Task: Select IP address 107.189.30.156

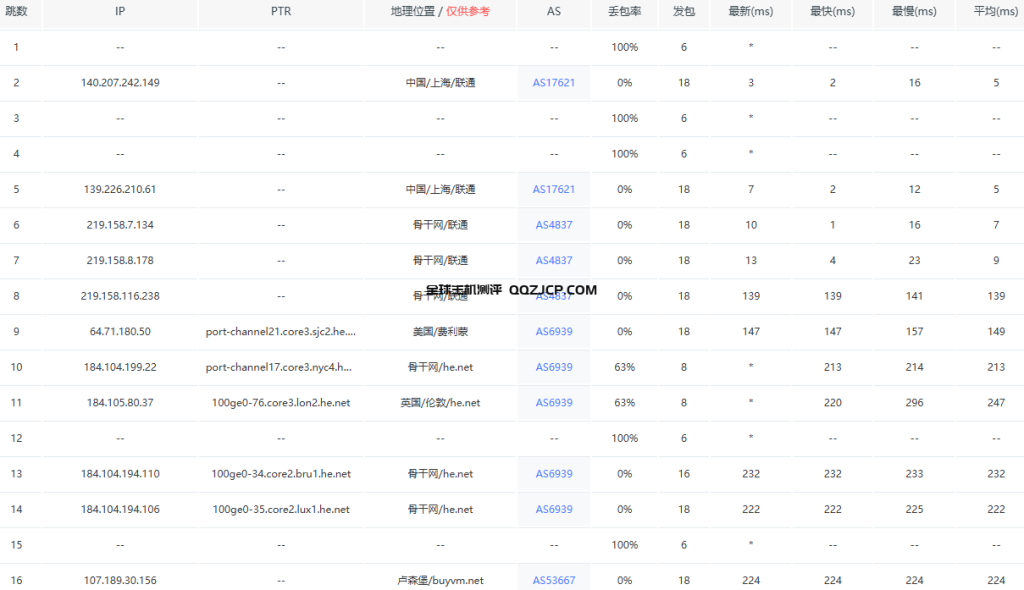Action: [119, 579]
